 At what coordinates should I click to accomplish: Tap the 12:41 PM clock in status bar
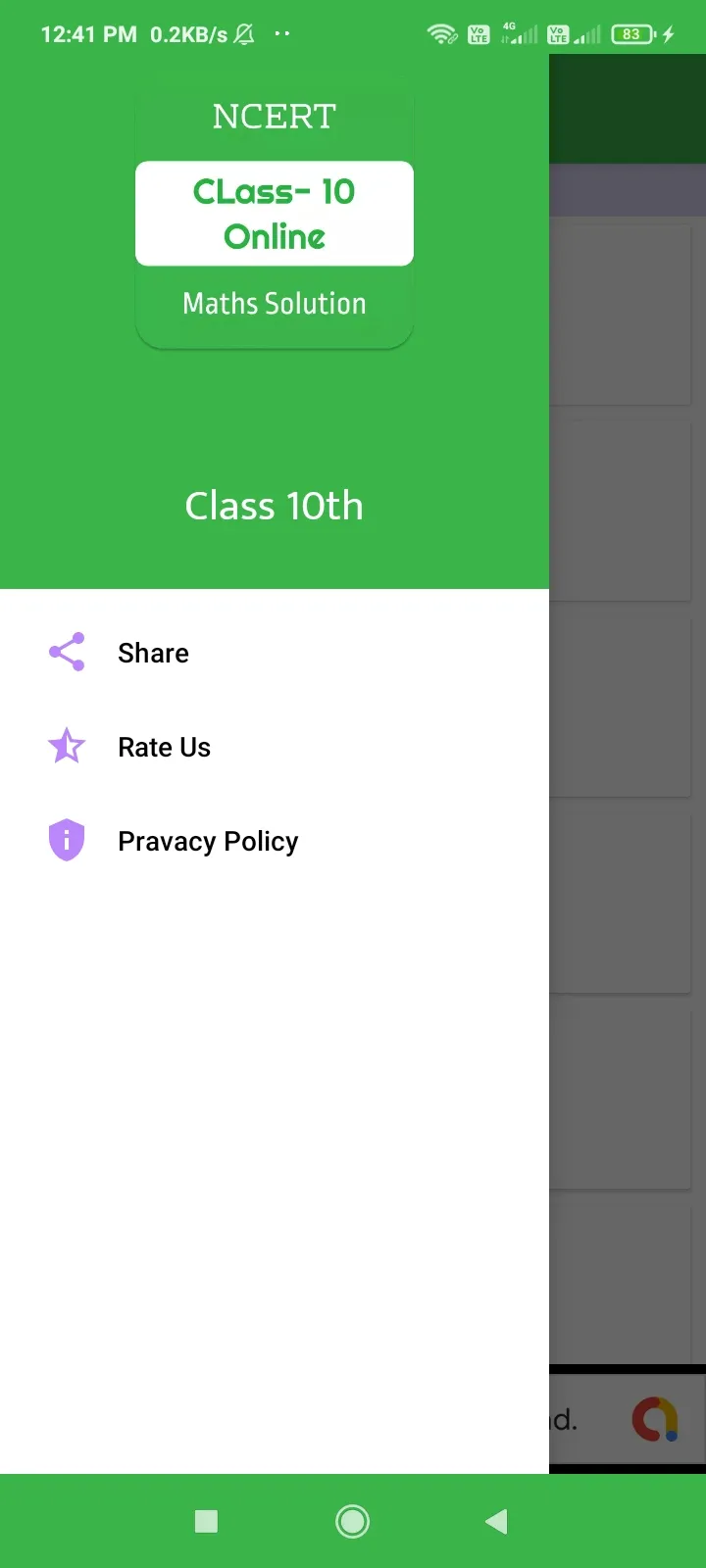coord(88,35)
